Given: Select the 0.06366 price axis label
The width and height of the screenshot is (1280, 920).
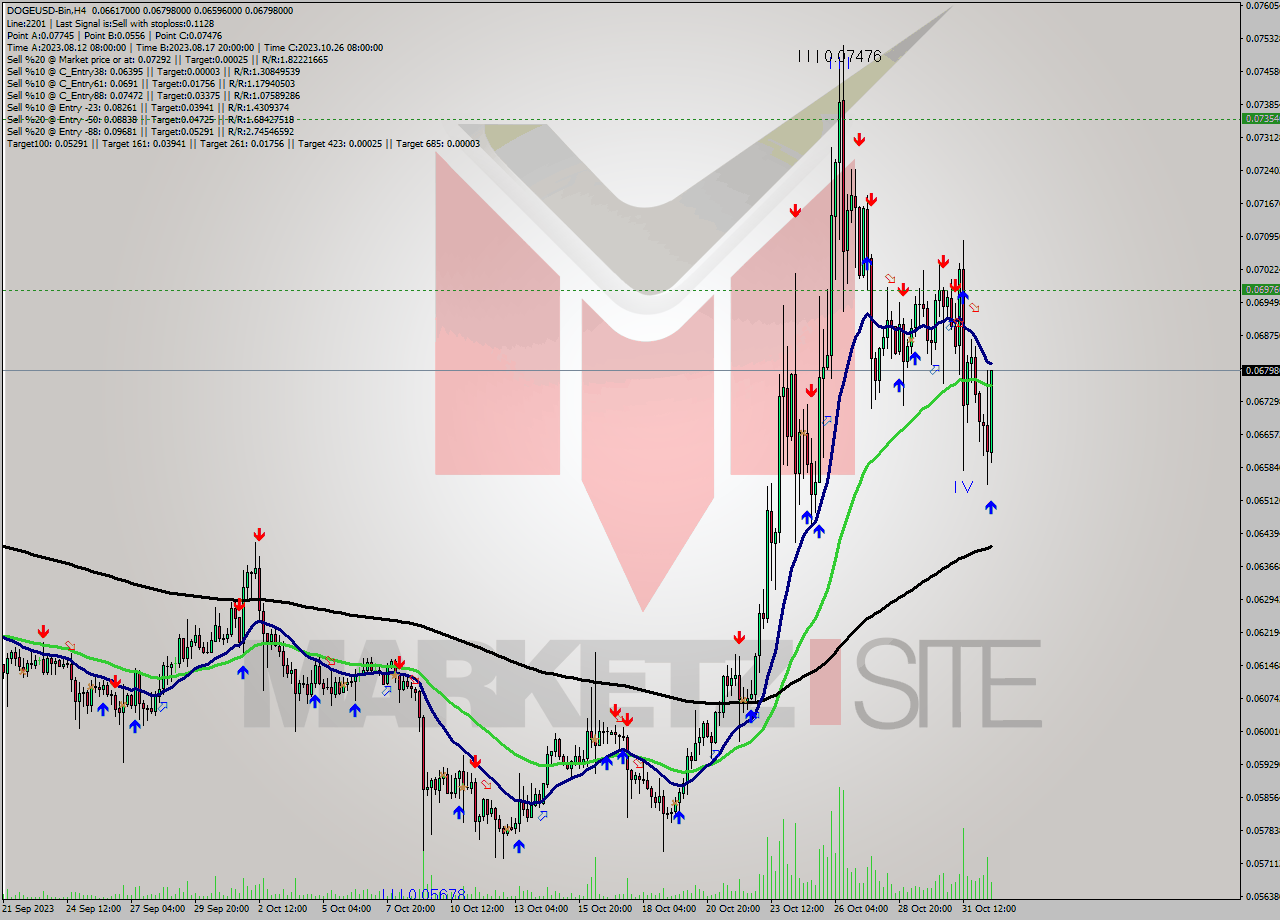Looking at the screenshot, I should [1261, 567].
